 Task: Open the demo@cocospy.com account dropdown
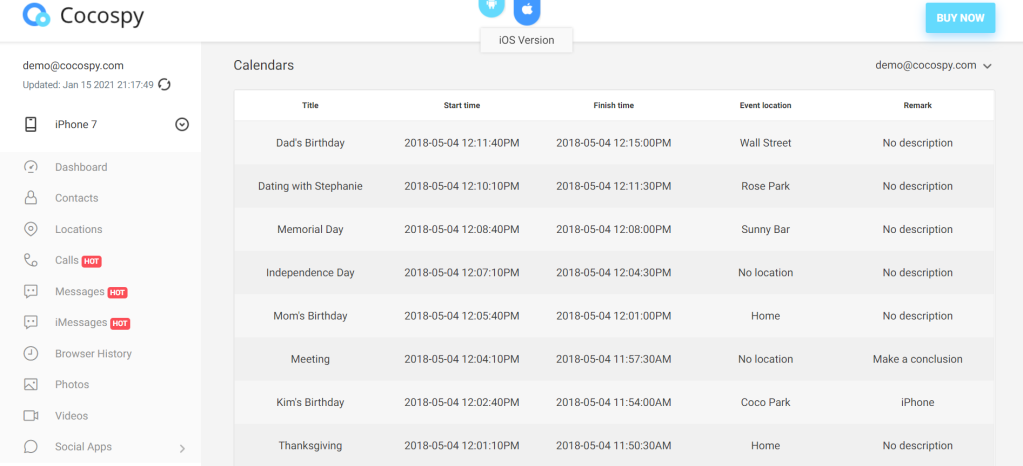point(933,65)
